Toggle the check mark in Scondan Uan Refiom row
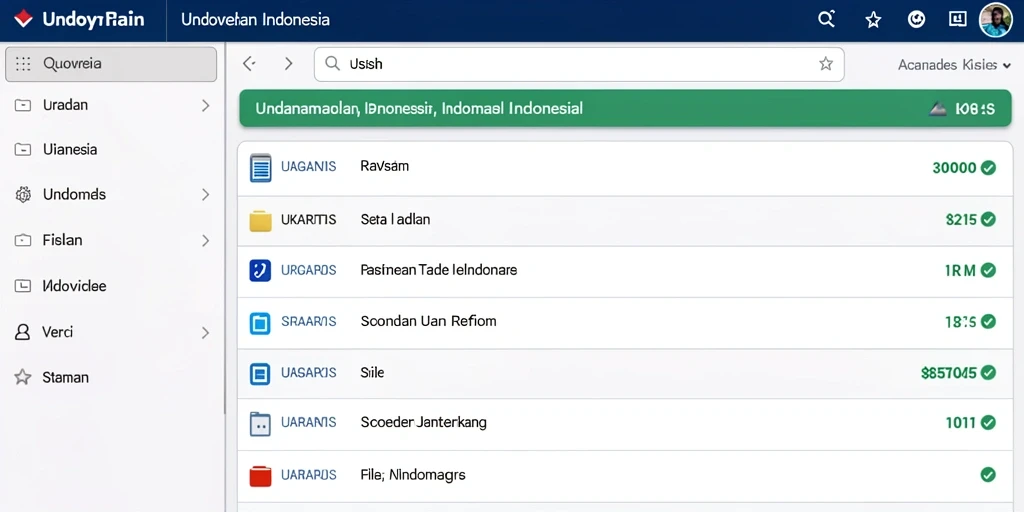Viewport: 1024px width, 512px height. (989, 321)
